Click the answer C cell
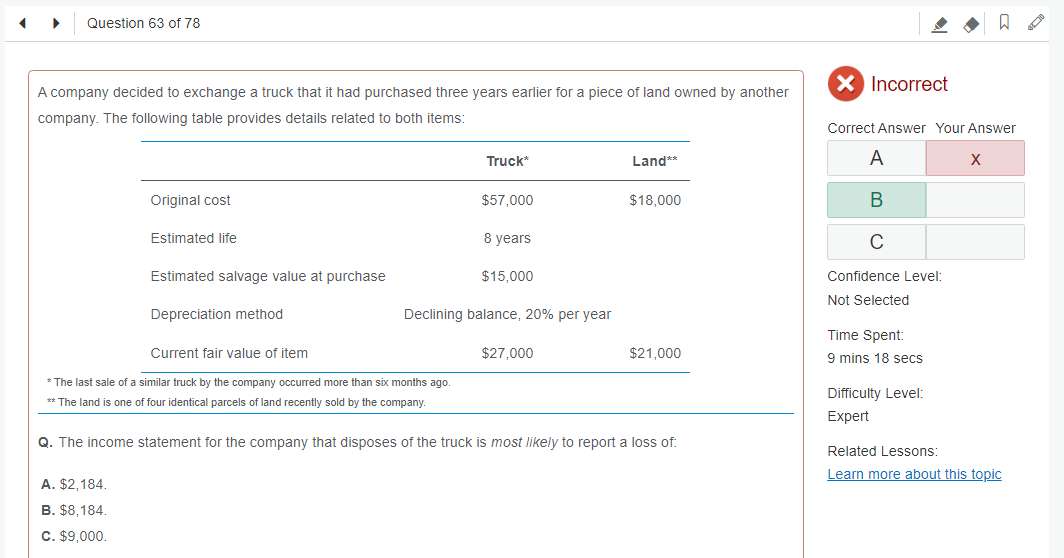1064x558 pixels. (877, 242)
